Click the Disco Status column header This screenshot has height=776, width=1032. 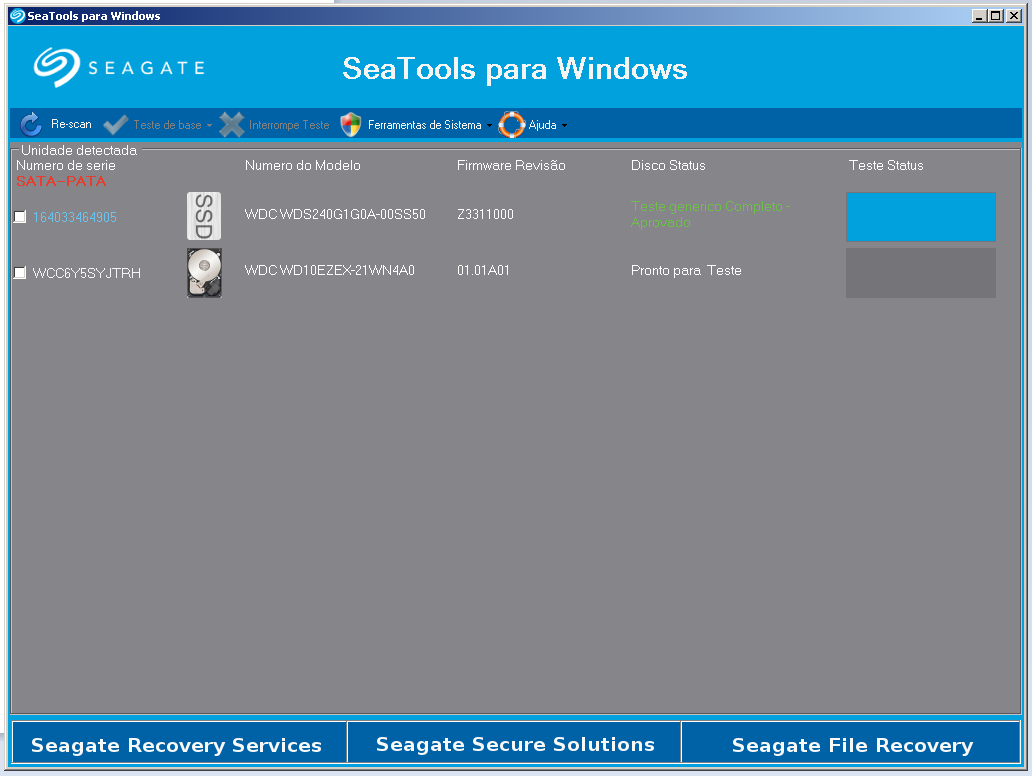pyautogui.click(x=668, y=165)
